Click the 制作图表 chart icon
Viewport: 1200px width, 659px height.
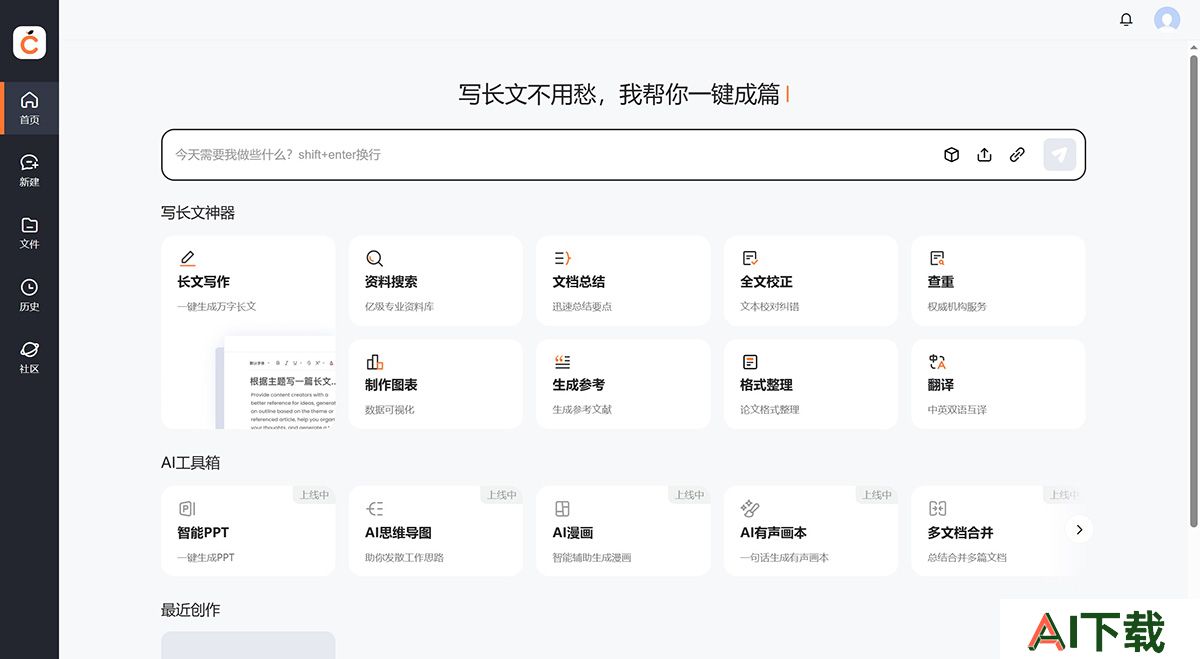click(x=374, y=362)
